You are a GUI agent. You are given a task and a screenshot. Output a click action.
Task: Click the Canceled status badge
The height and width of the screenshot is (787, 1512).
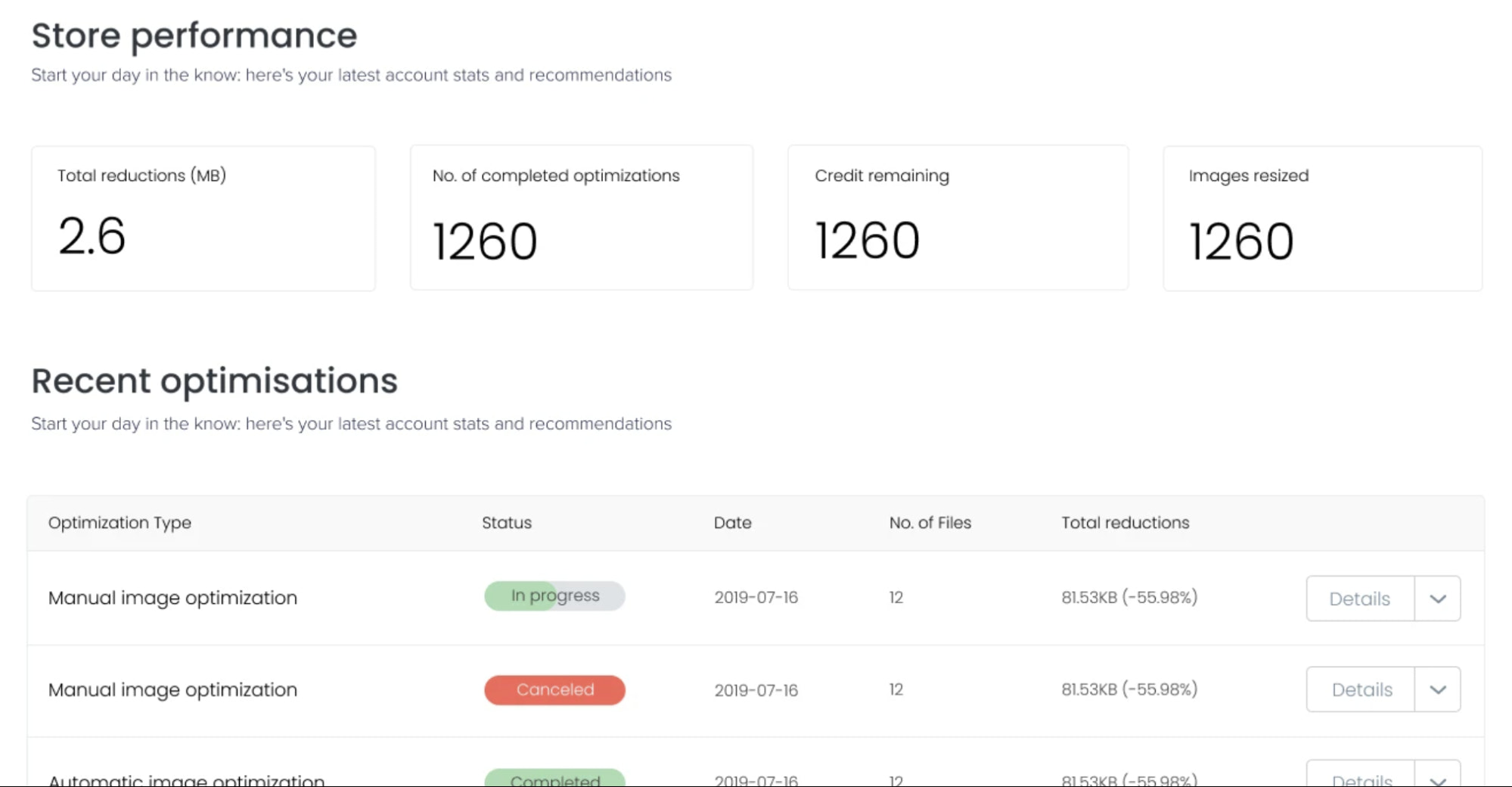tap(554, 690)
